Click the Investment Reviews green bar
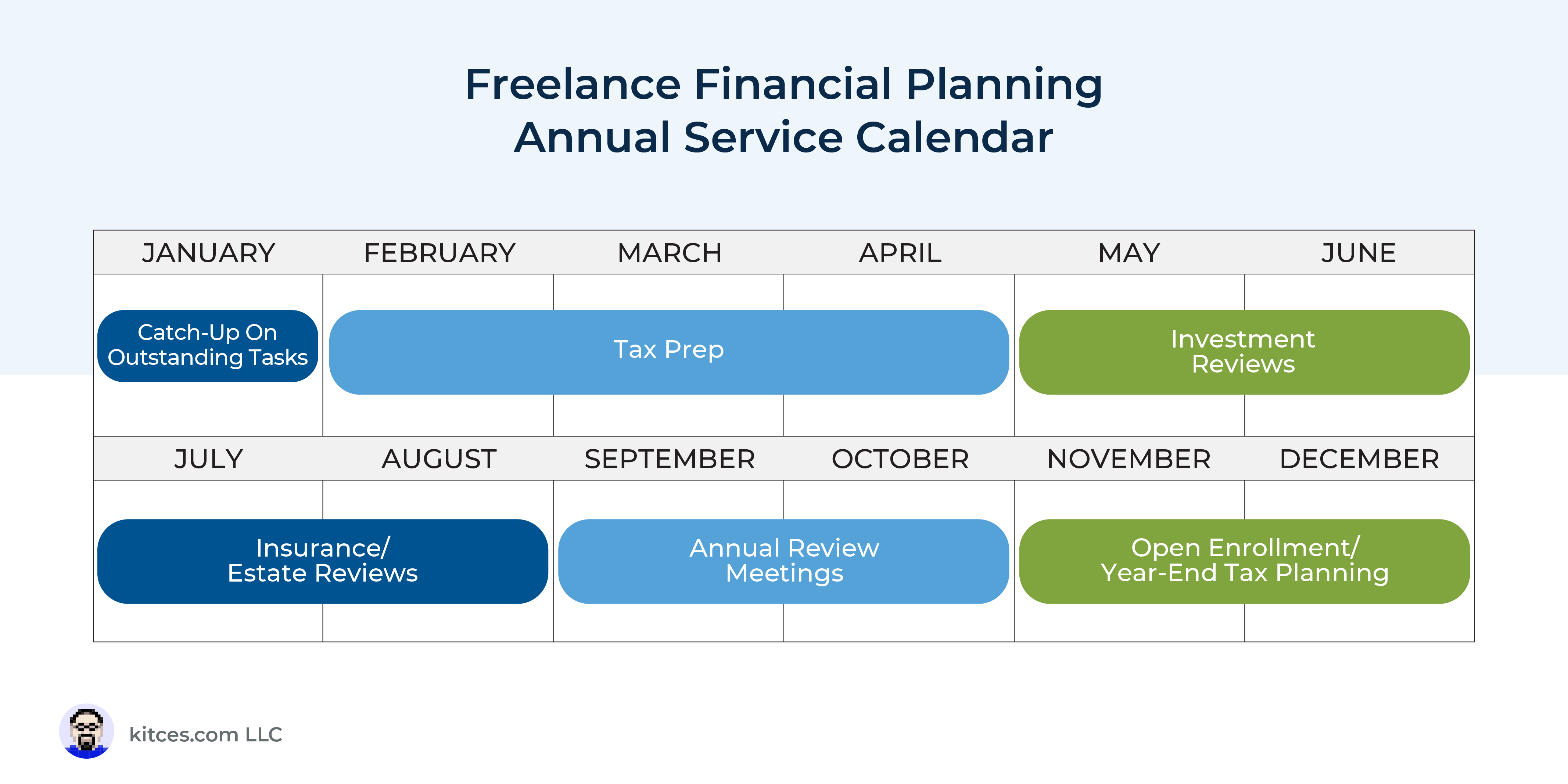 [1244, 352]
